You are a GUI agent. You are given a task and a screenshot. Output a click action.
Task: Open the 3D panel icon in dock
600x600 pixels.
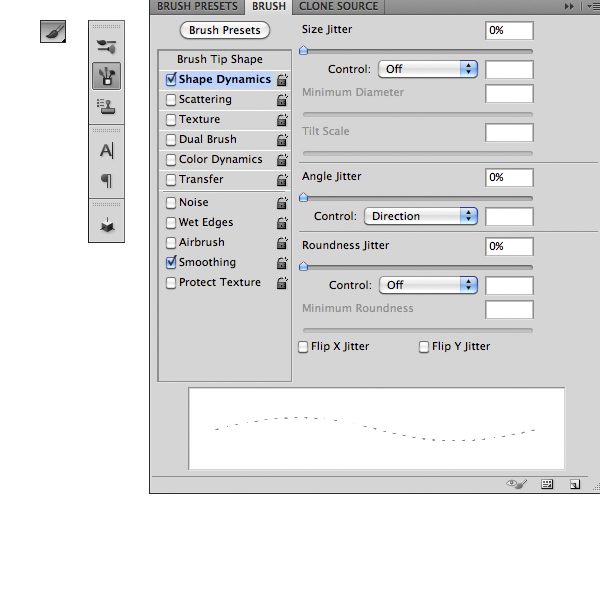(x=106, y=225)
